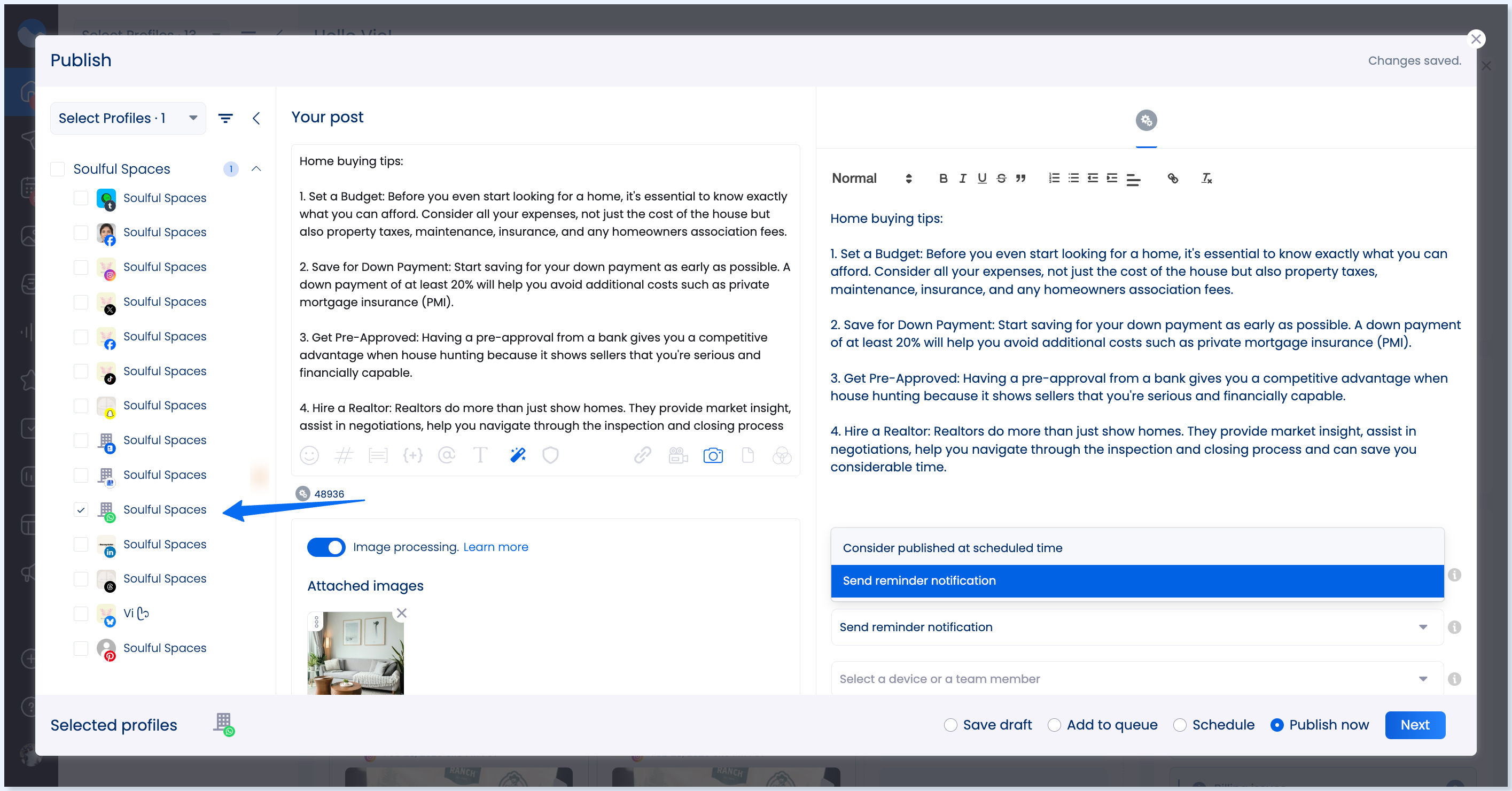Attach a document file icon
The width and height of the screenshot is (1512, 791).
[748, 455]
